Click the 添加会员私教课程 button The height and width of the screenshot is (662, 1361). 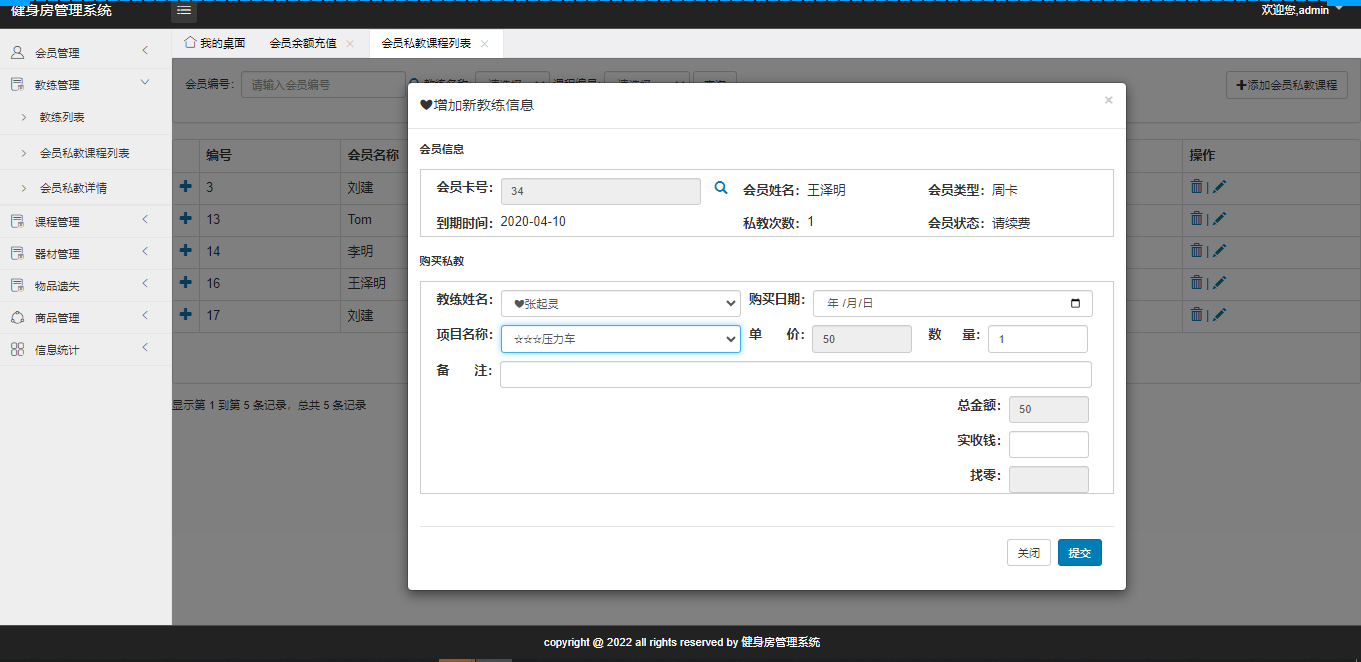[x=1287, y=85]
